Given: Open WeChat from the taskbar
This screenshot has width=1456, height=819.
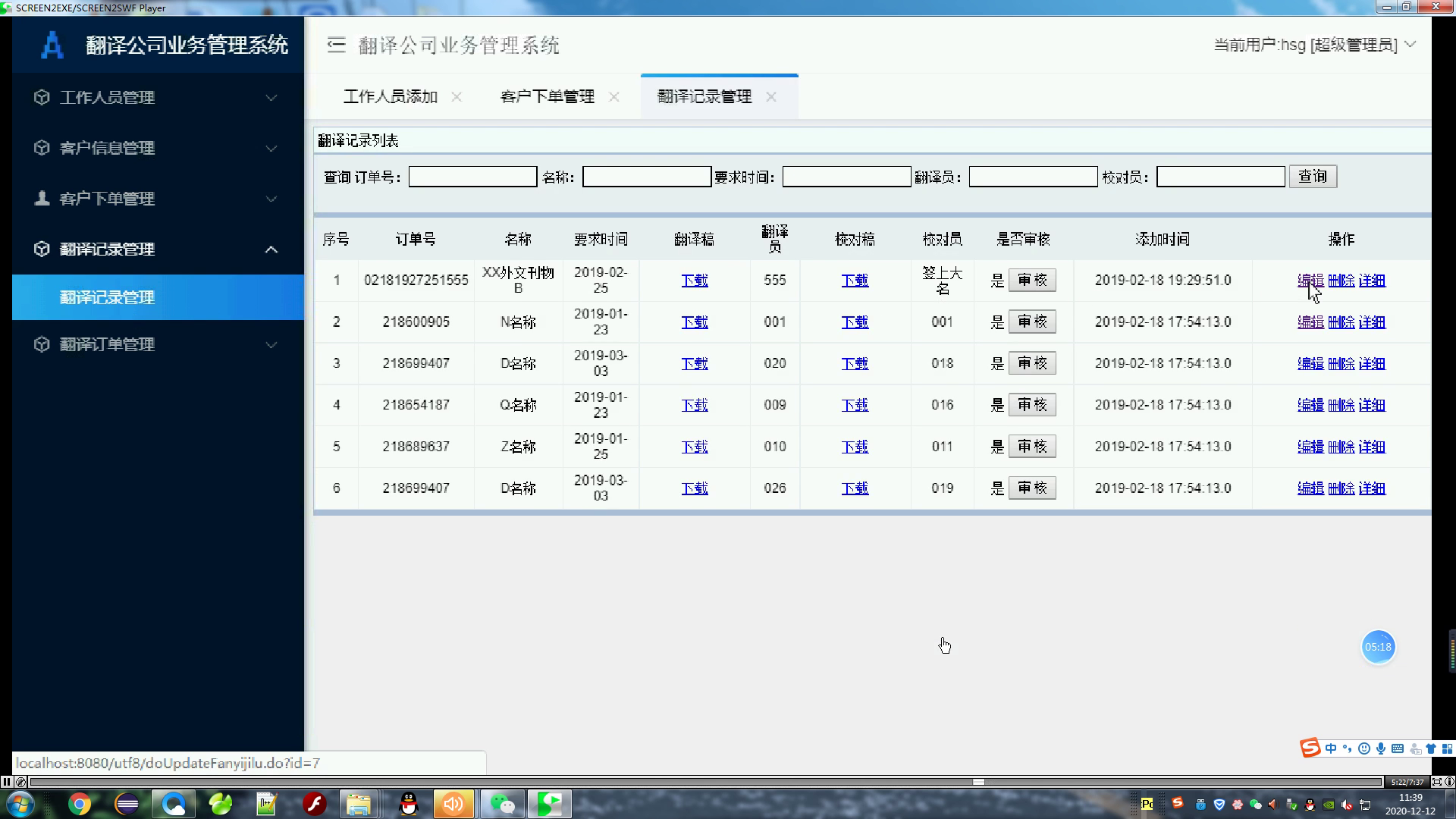Looking at the screenshot, I should [502, 804].
